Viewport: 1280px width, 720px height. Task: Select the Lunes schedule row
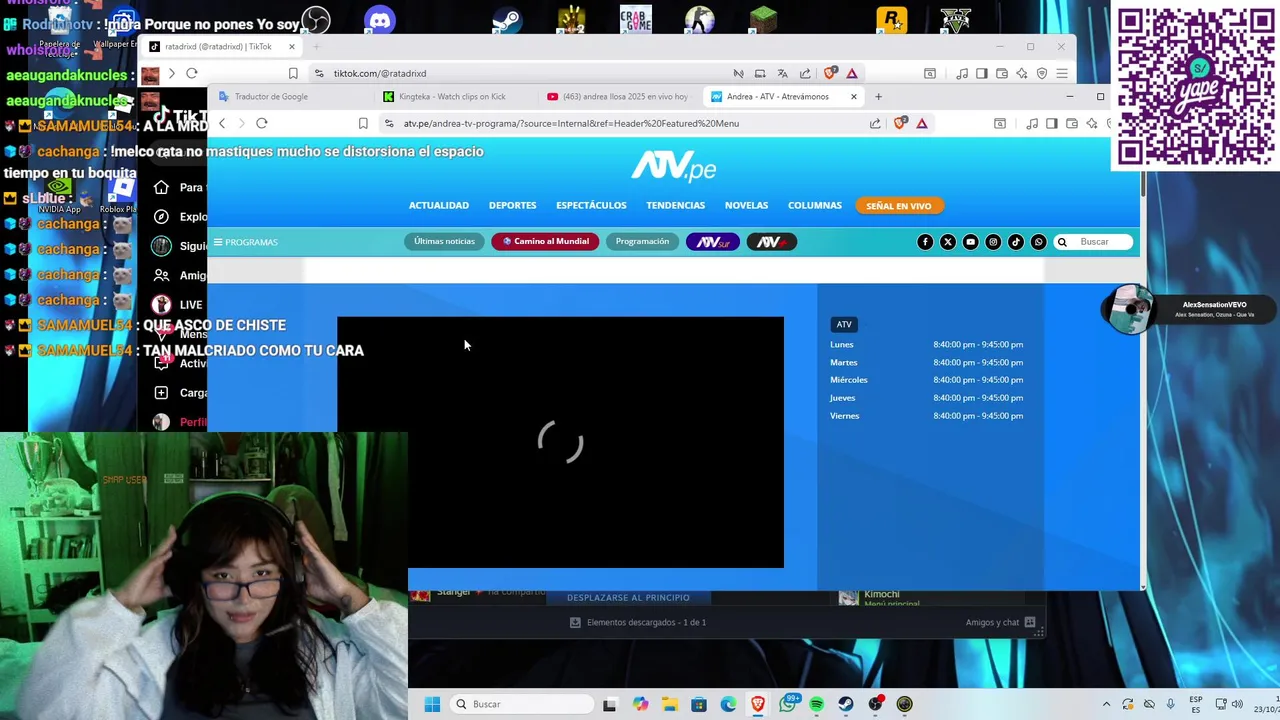[x=926, y=345]
